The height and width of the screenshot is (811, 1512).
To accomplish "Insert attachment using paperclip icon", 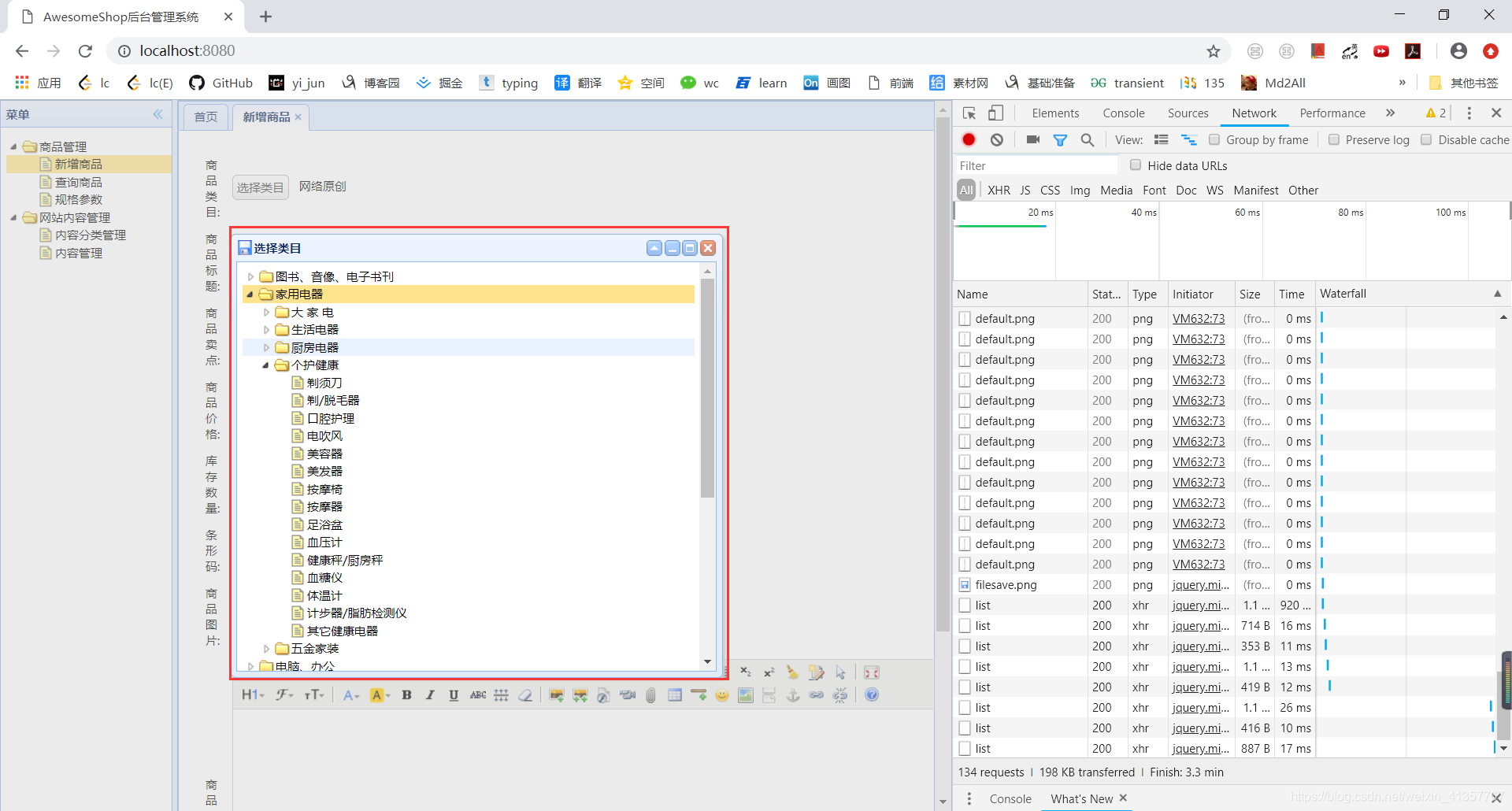I will 650,694.
